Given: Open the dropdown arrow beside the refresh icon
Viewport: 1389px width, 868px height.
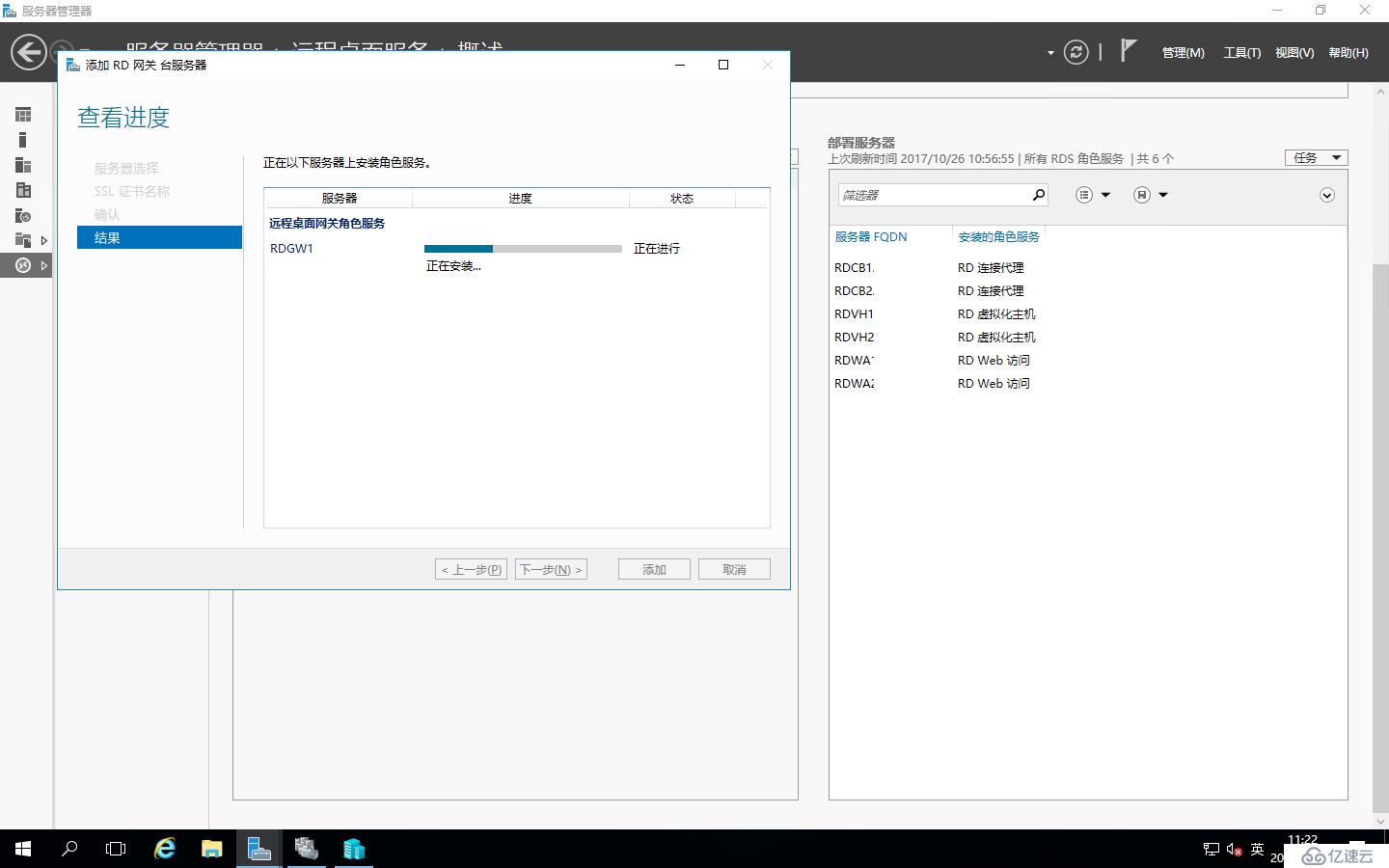Looking at the screenshot, I should [1050, 53].
